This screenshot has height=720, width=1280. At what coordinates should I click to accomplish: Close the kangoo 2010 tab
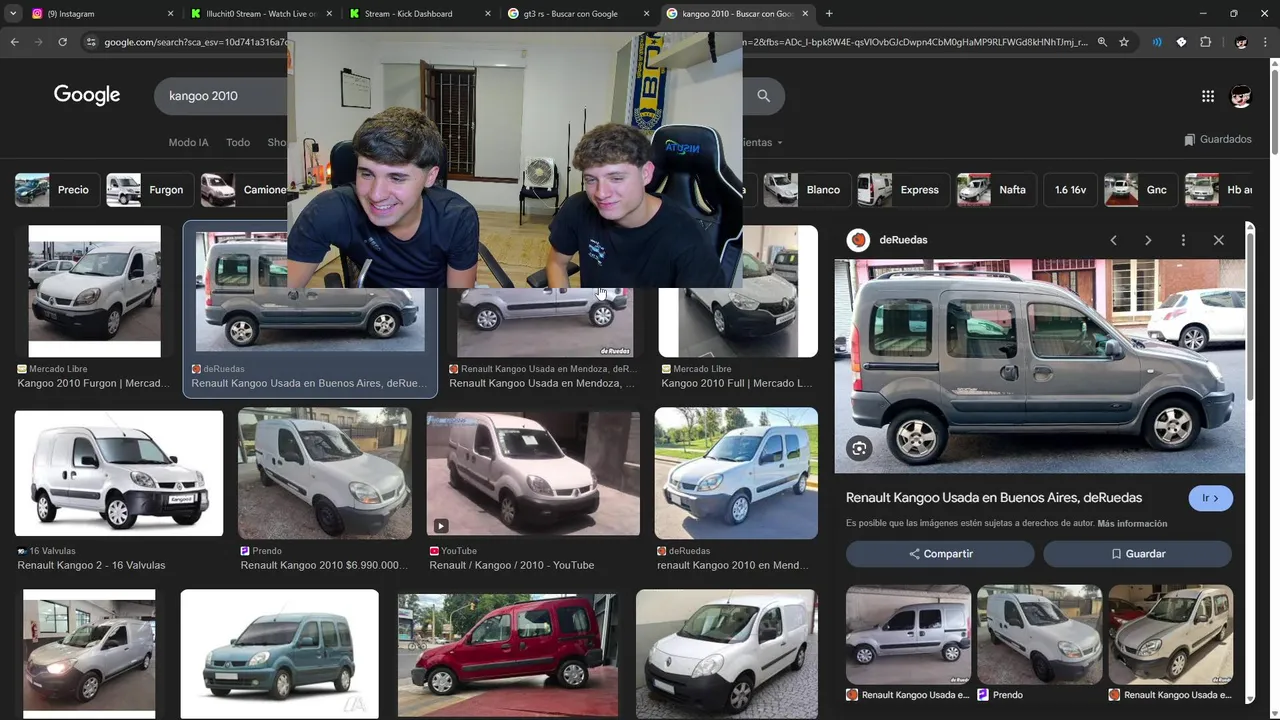[806, 14]
